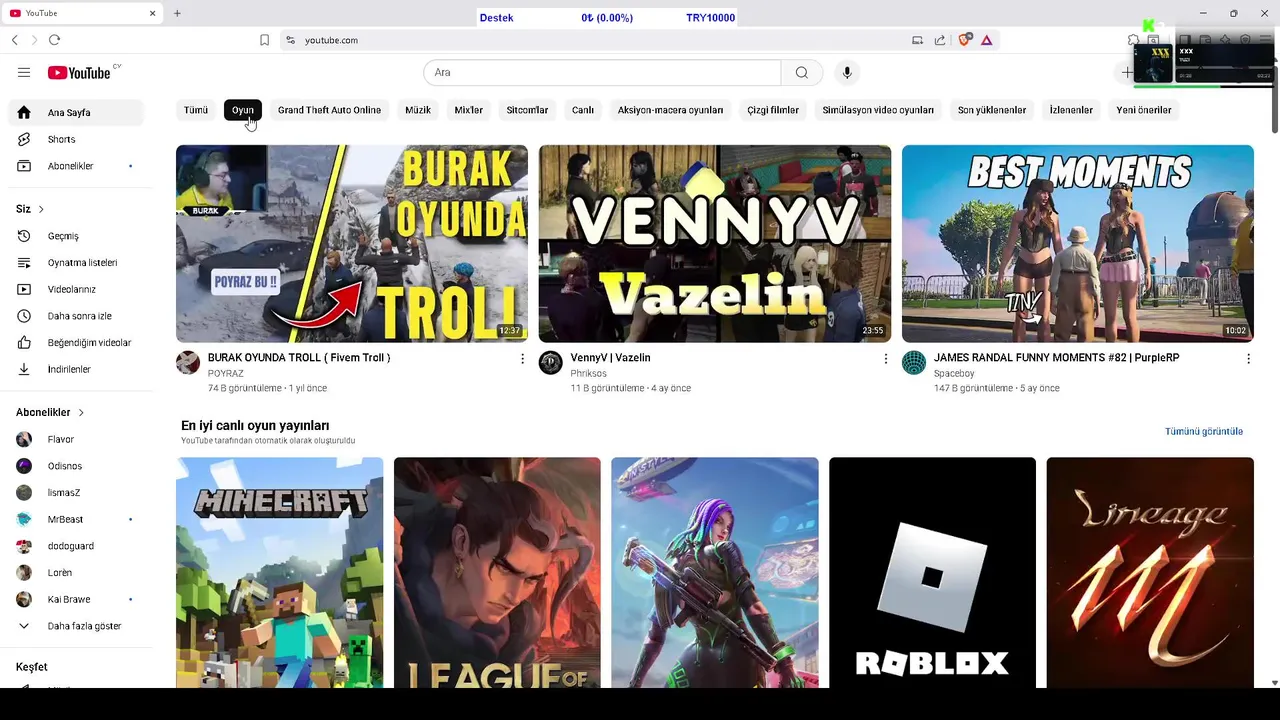
Task: Open dodoguard channel subscription
Action: [x=77, y=546]
